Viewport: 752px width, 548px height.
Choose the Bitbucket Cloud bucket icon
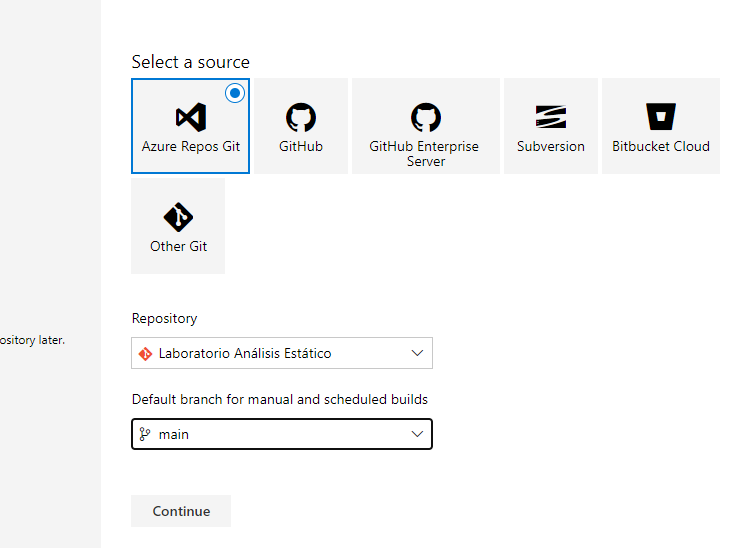pos(661,117)
